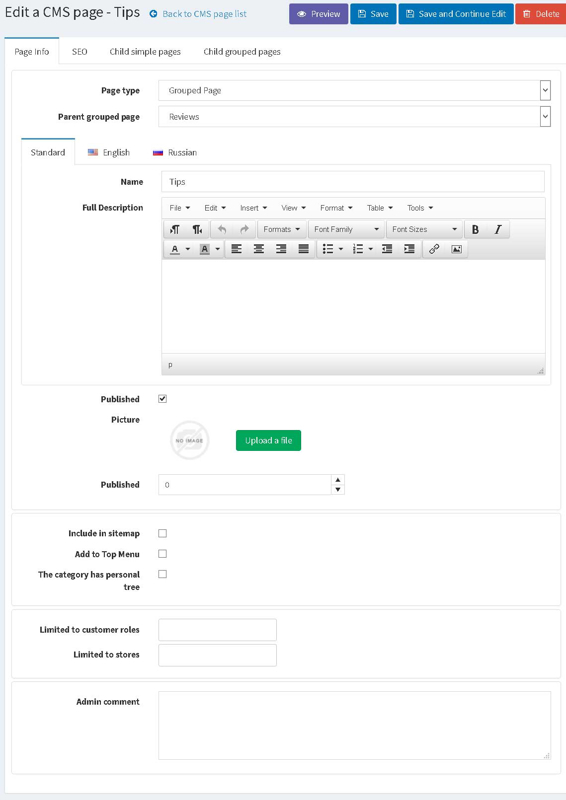Click Save and Continue Edit button
The height and width of the screenshot is (800, 566).
tap(456, 14)
